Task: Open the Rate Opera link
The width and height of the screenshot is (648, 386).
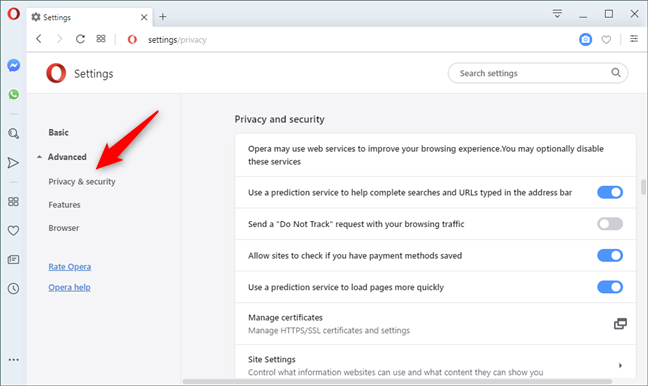Action: (69, 267)
